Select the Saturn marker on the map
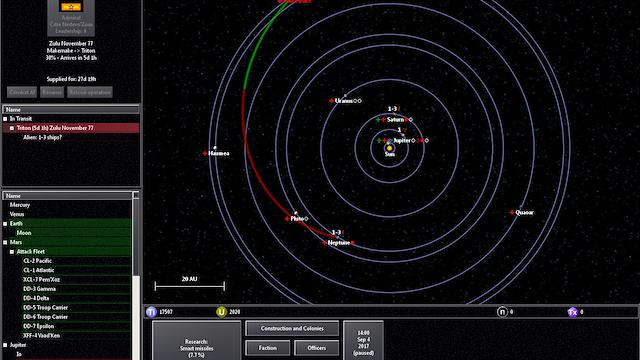This screenshot has width=640, height=360. (395, 120)
